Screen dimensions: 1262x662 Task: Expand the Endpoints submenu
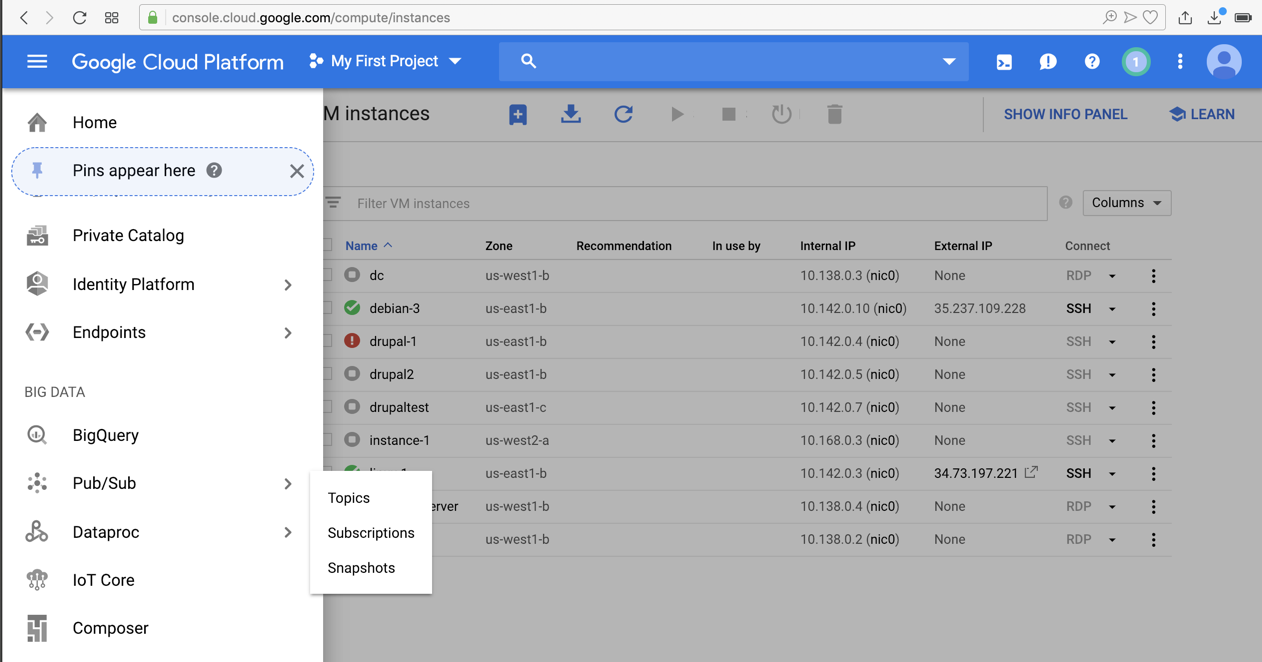tap(288, 333)
